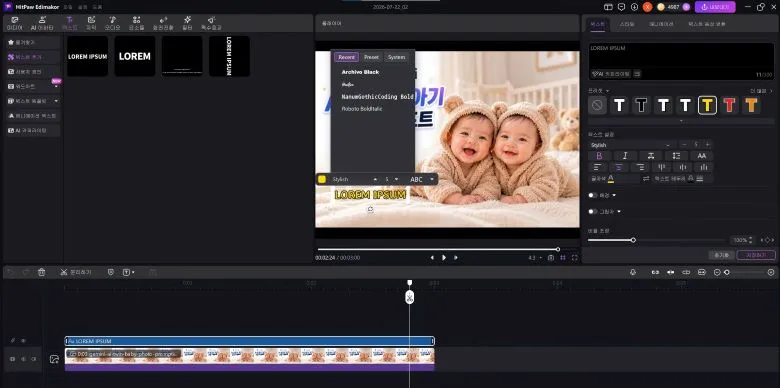Open the Audio tool in top toolbar
The width and height of the screenshot is (780, 388).
click(x=112, y=23)
